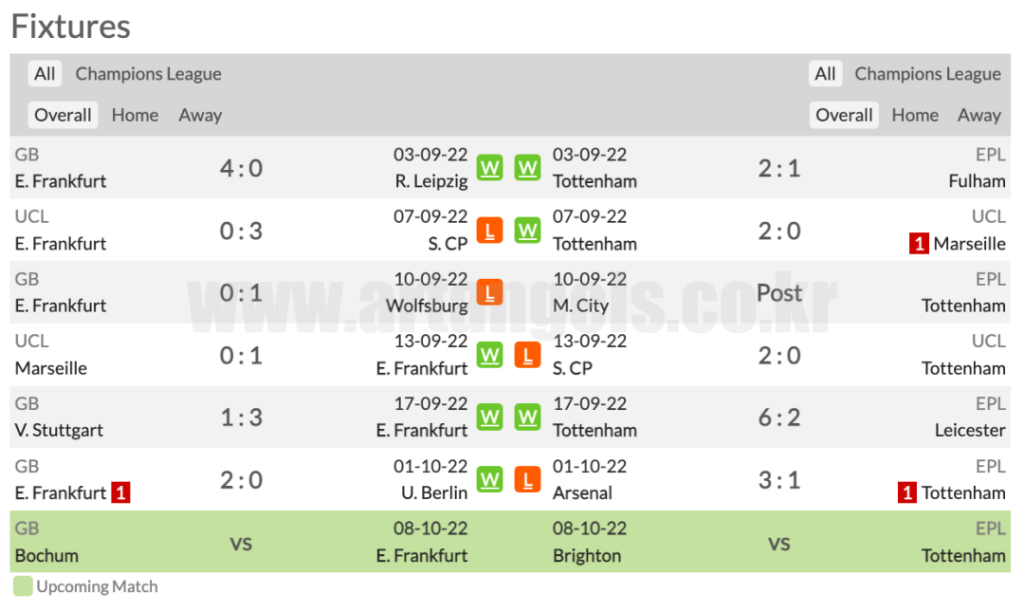
Task: Click the 6 : 2 score for Tottenham vs Leicester
Action: point(779,417)
